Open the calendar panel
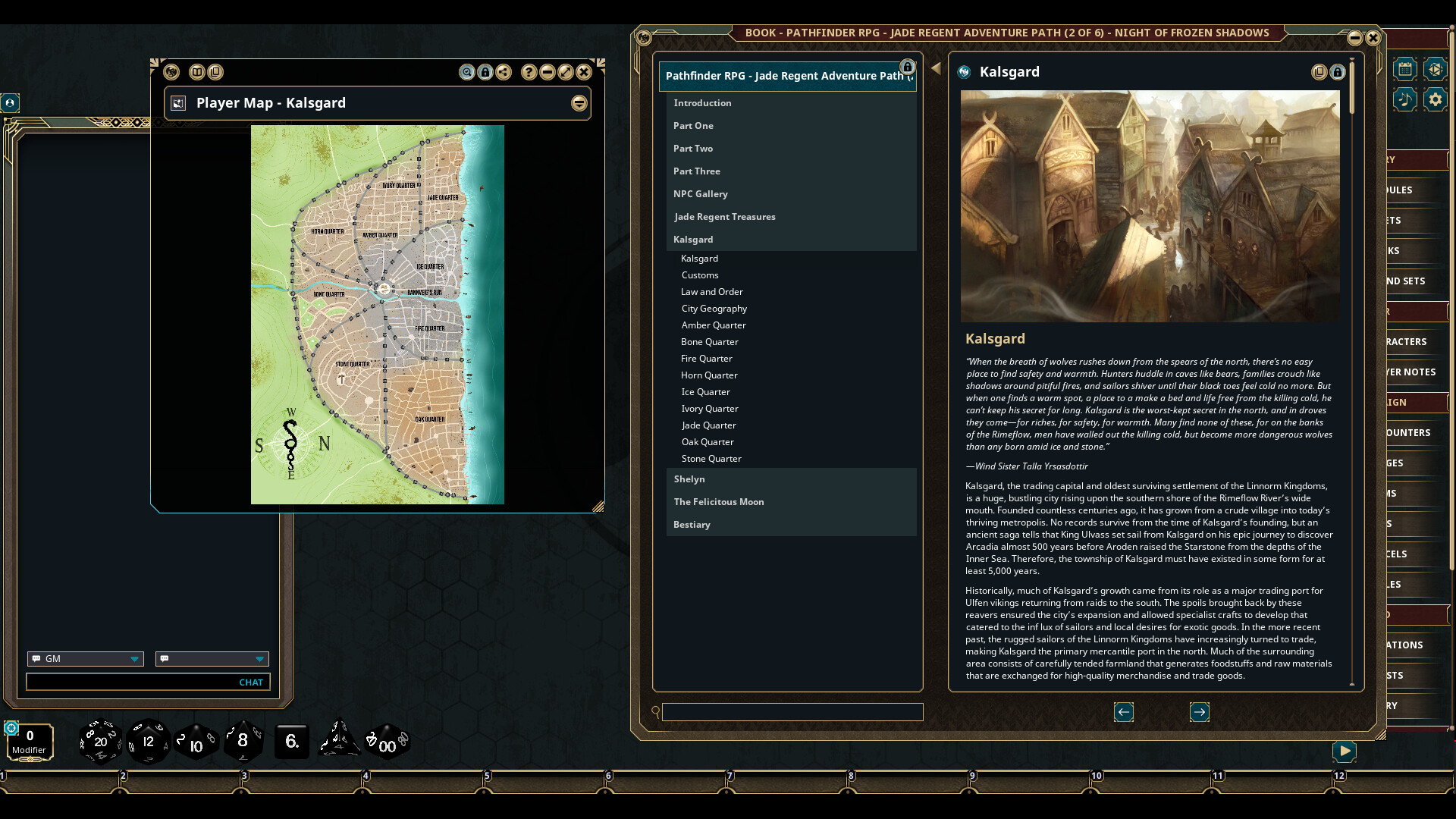The image size is (1456, 819). pos(1405,69)
